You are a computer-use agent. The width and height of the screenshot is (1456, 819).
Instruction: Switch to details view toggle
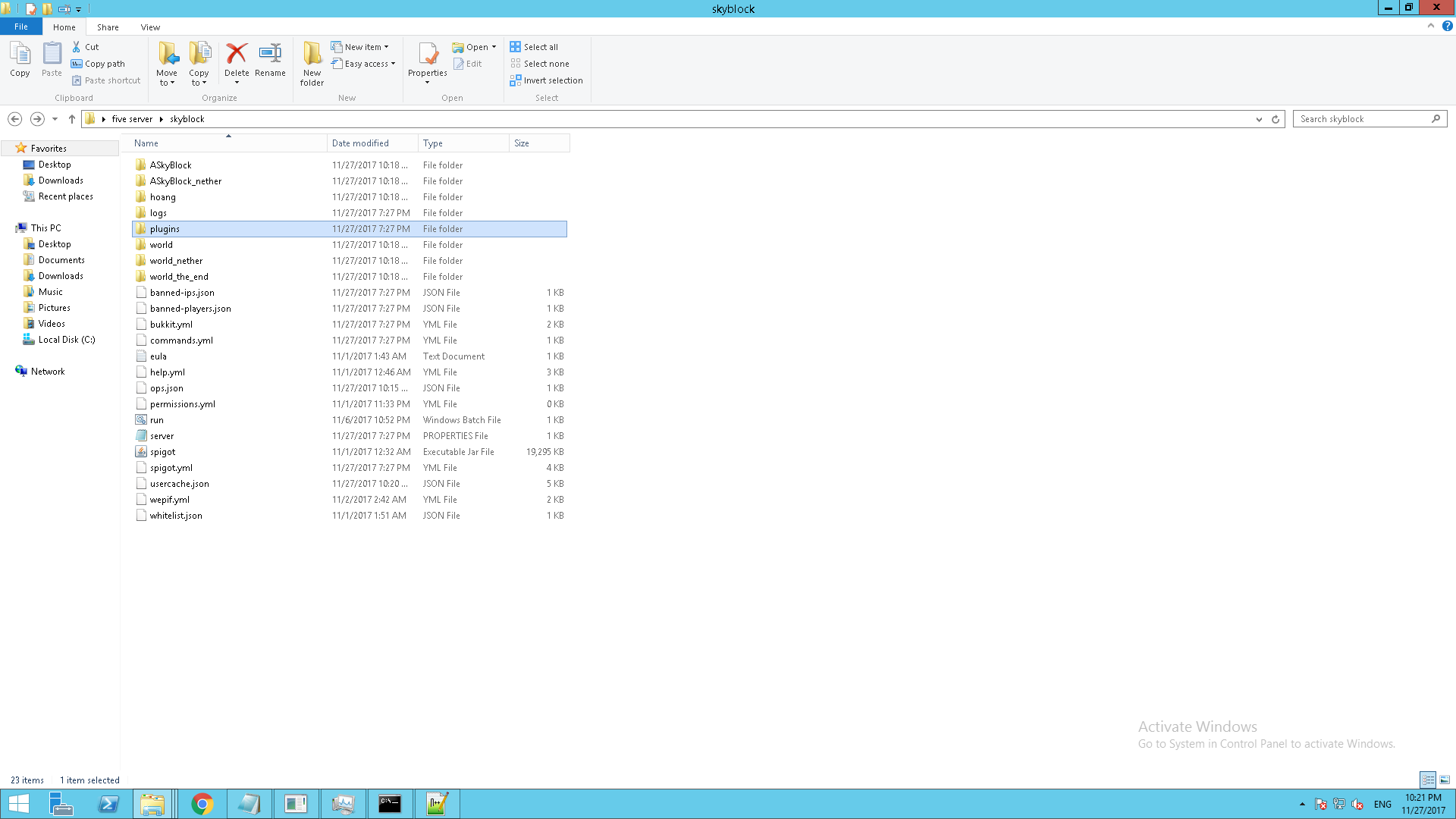click(x=1428, y=780)
